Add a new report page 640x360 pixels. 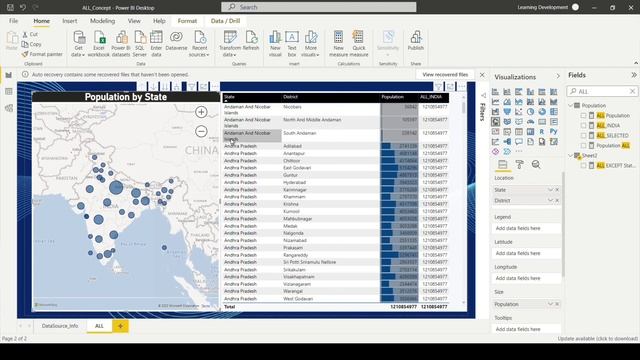[x=120, y=326]
